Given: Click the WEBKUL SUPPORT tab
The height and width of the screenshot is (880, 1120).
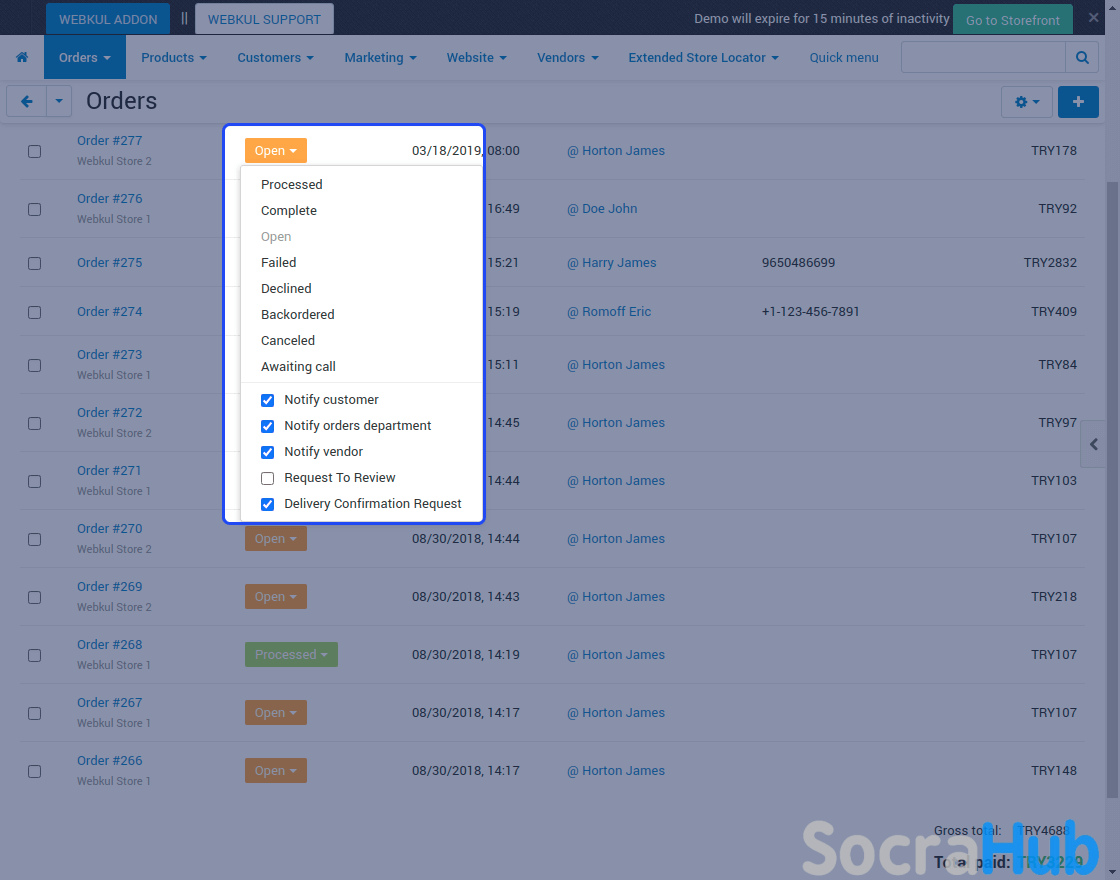Looking at the screenshot, I should coord(264,19).
